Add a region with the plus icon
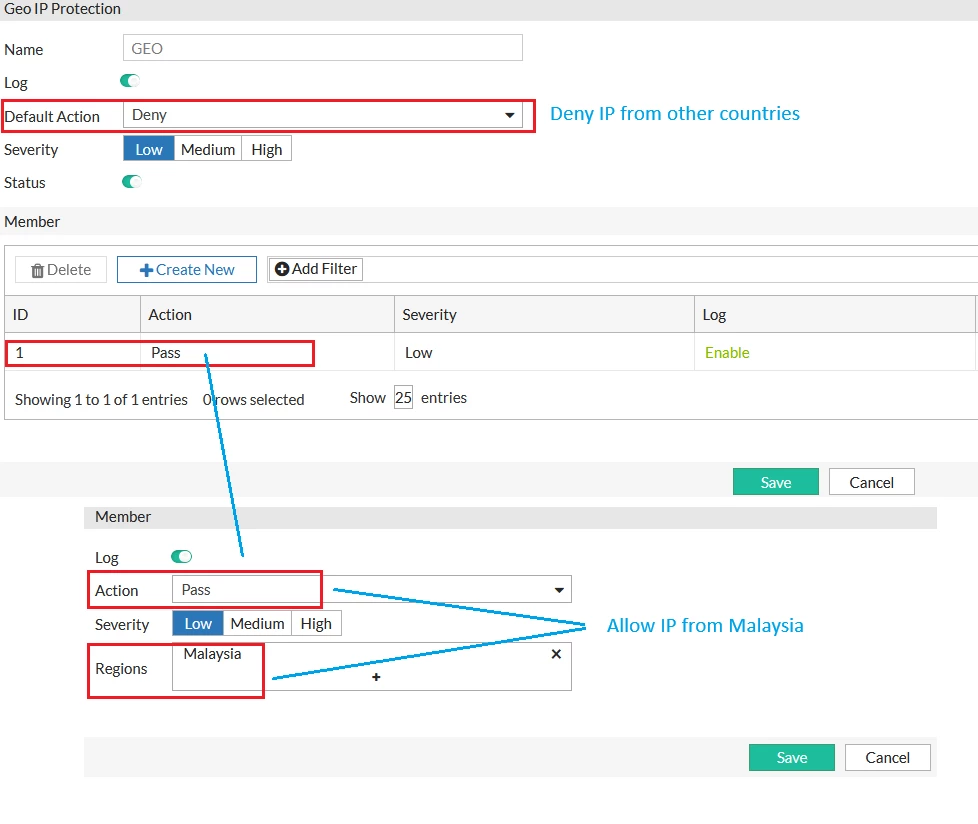Viewport: 978px width, 824px height. point(376,677)
